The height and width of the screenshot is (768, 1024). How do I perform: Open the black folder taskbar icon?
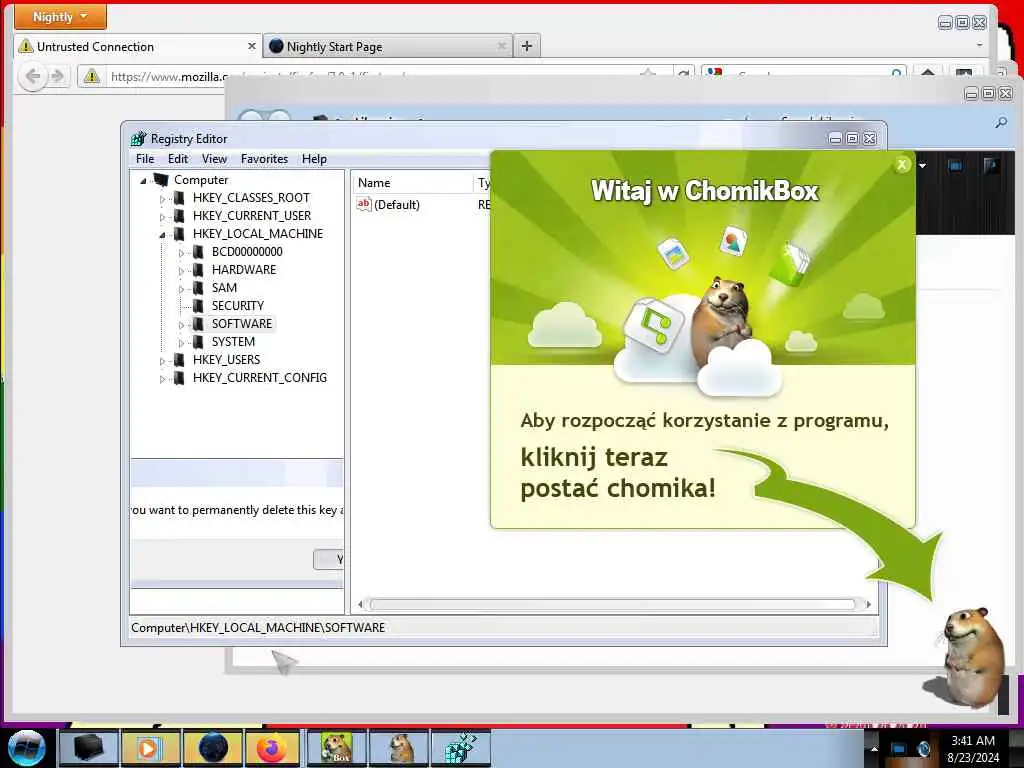(89, 748)
